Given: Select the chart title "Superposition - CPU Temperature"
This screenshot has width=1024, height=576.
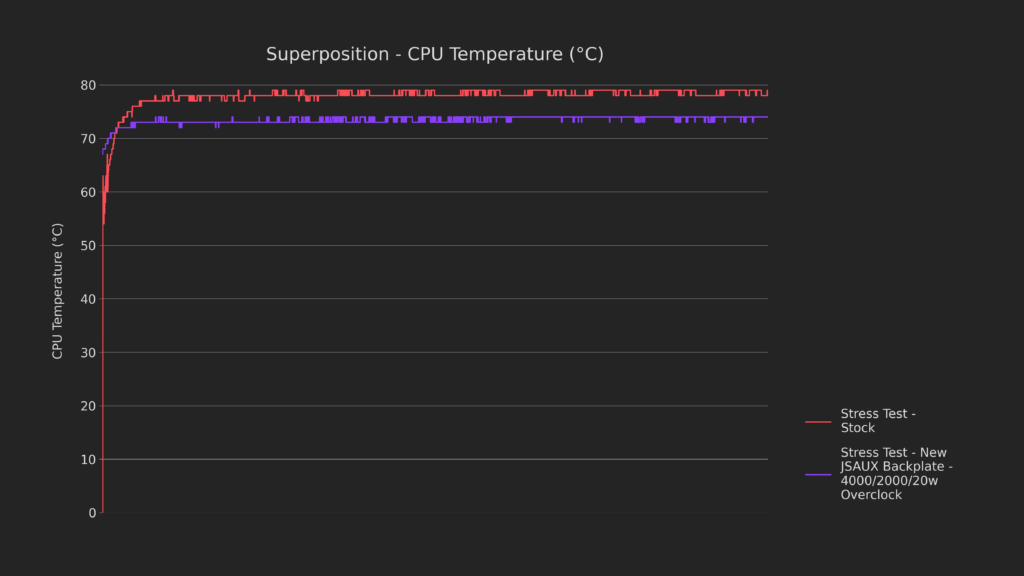Looking at the screenshot, I should click(x=434, y=54).
